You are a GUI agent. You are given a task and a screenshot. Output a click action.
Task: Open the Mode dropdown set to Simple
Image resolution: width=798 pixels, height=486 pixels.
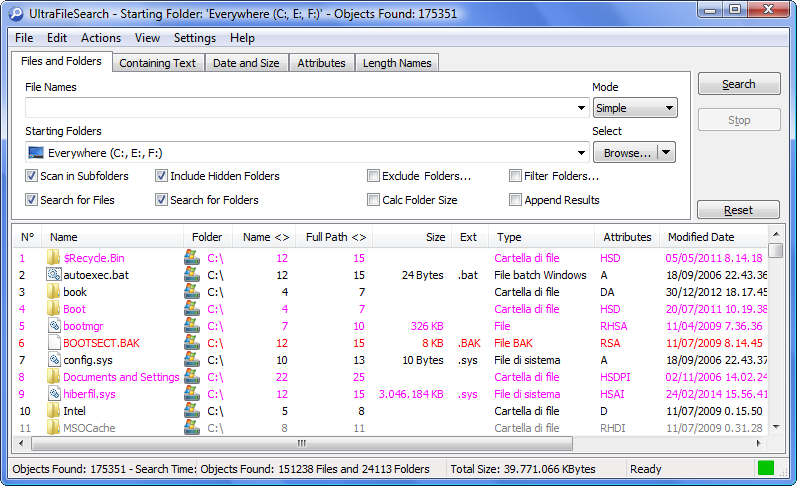(635, 108)
